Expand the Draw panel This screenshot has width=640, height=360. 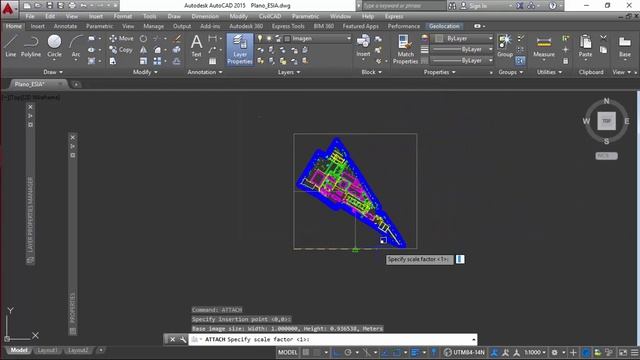click(x=53, y=72)
